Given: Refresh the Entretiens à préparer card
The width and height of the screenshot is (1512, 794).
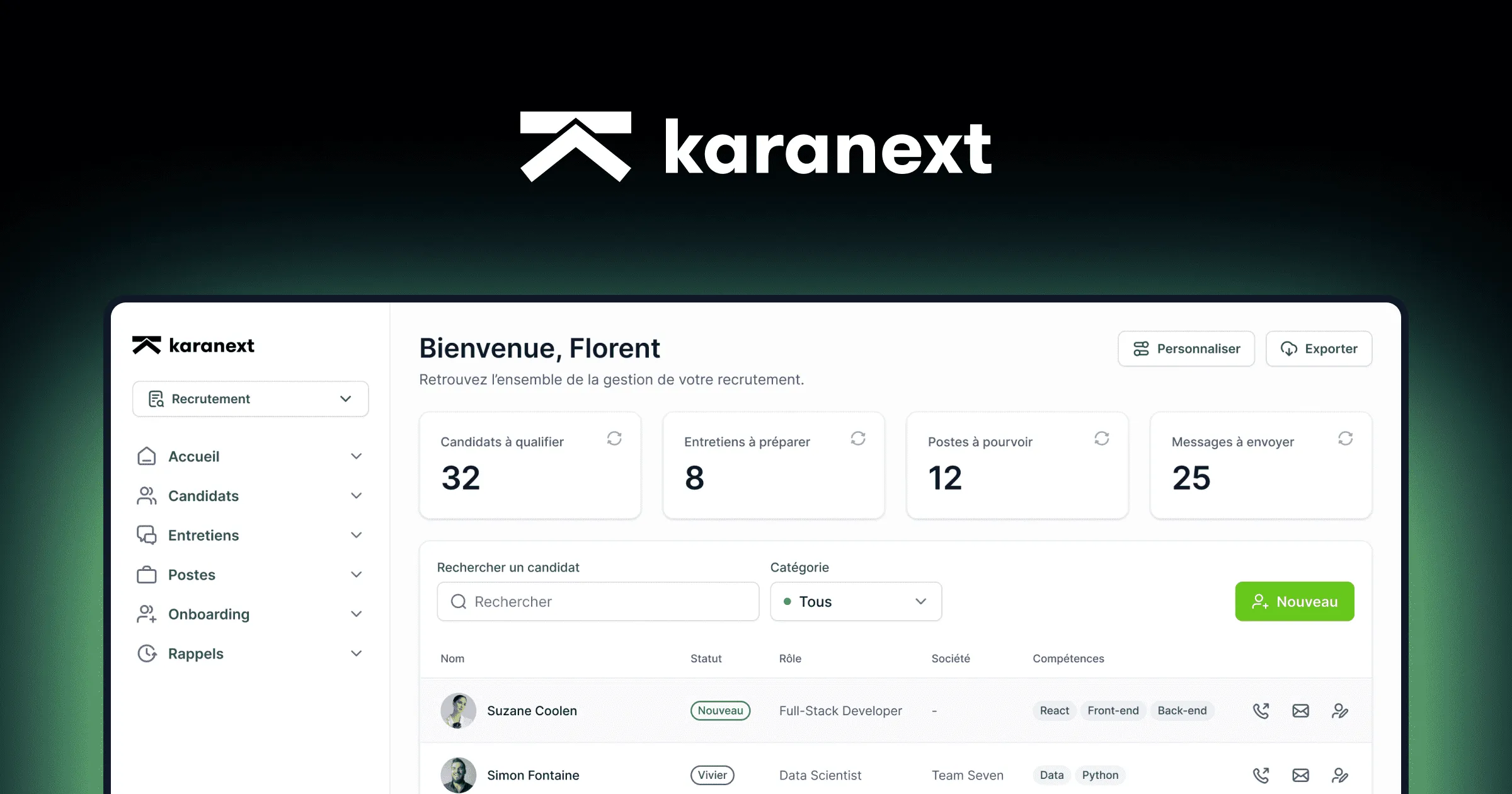Looking at the screenshot, I should coord(858,439).
